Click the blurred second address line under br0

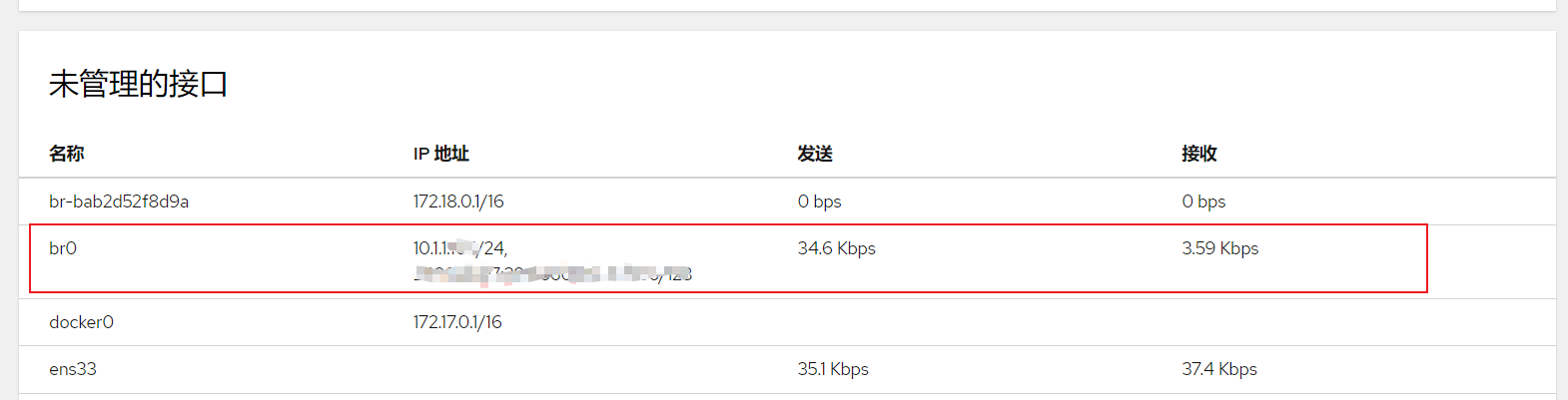(552, 273)
